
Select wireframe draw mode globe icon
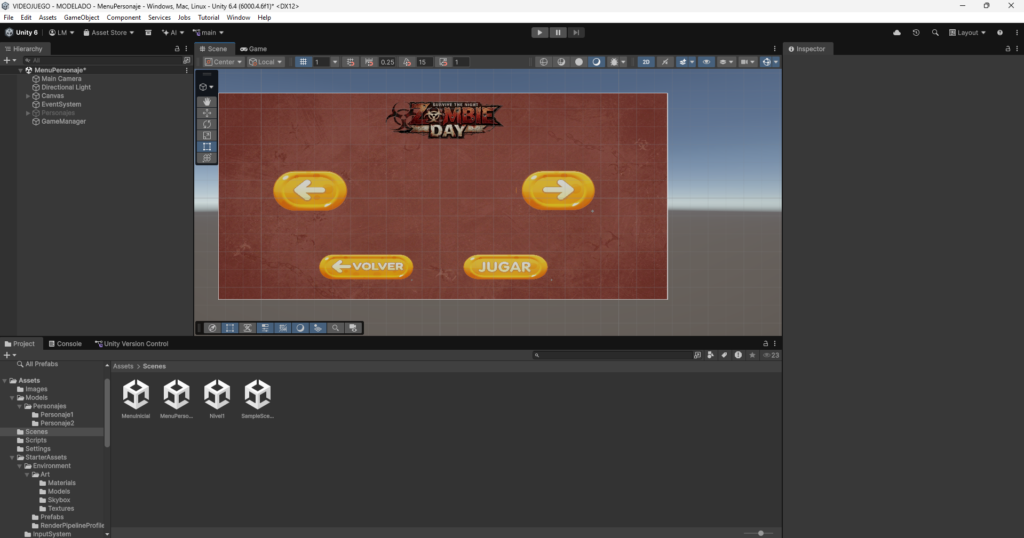(543, 62)
